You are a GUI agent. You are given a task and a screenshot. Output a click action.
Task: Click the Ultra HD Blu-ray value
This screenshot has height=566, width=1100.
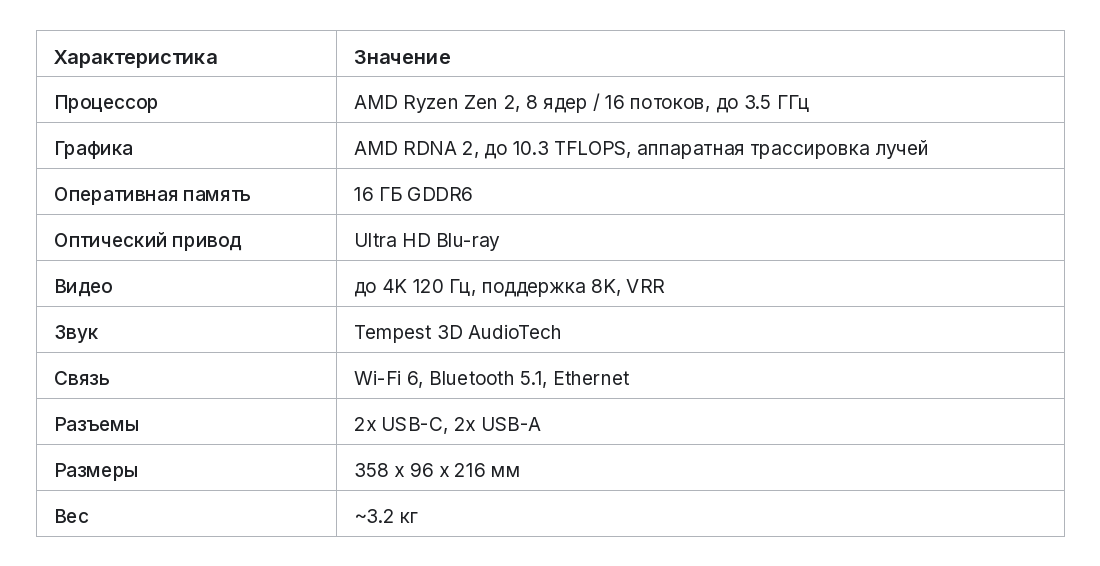click(x=427, y=241)
